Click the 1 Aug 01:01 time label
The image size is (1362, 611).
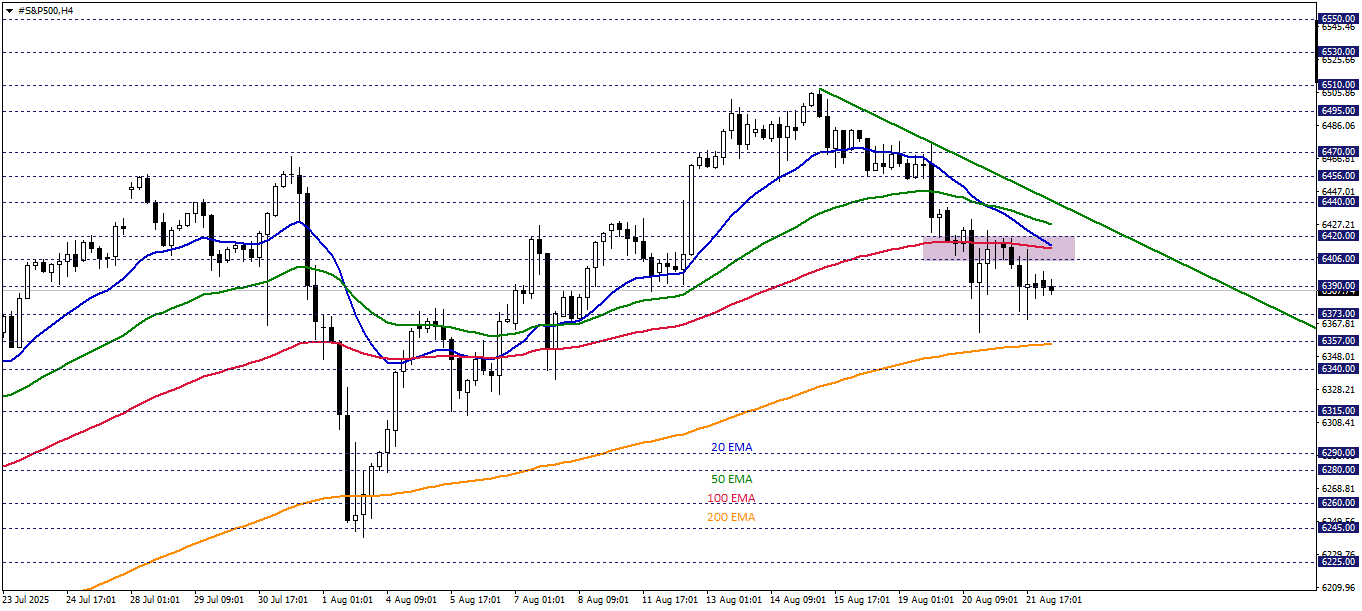point(349,601)
